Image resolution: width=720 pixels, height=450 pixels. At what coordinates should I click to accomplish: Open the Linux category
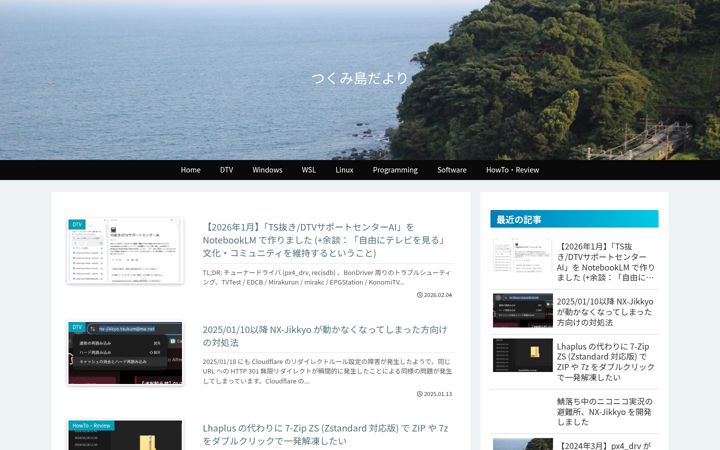point(344,170)
